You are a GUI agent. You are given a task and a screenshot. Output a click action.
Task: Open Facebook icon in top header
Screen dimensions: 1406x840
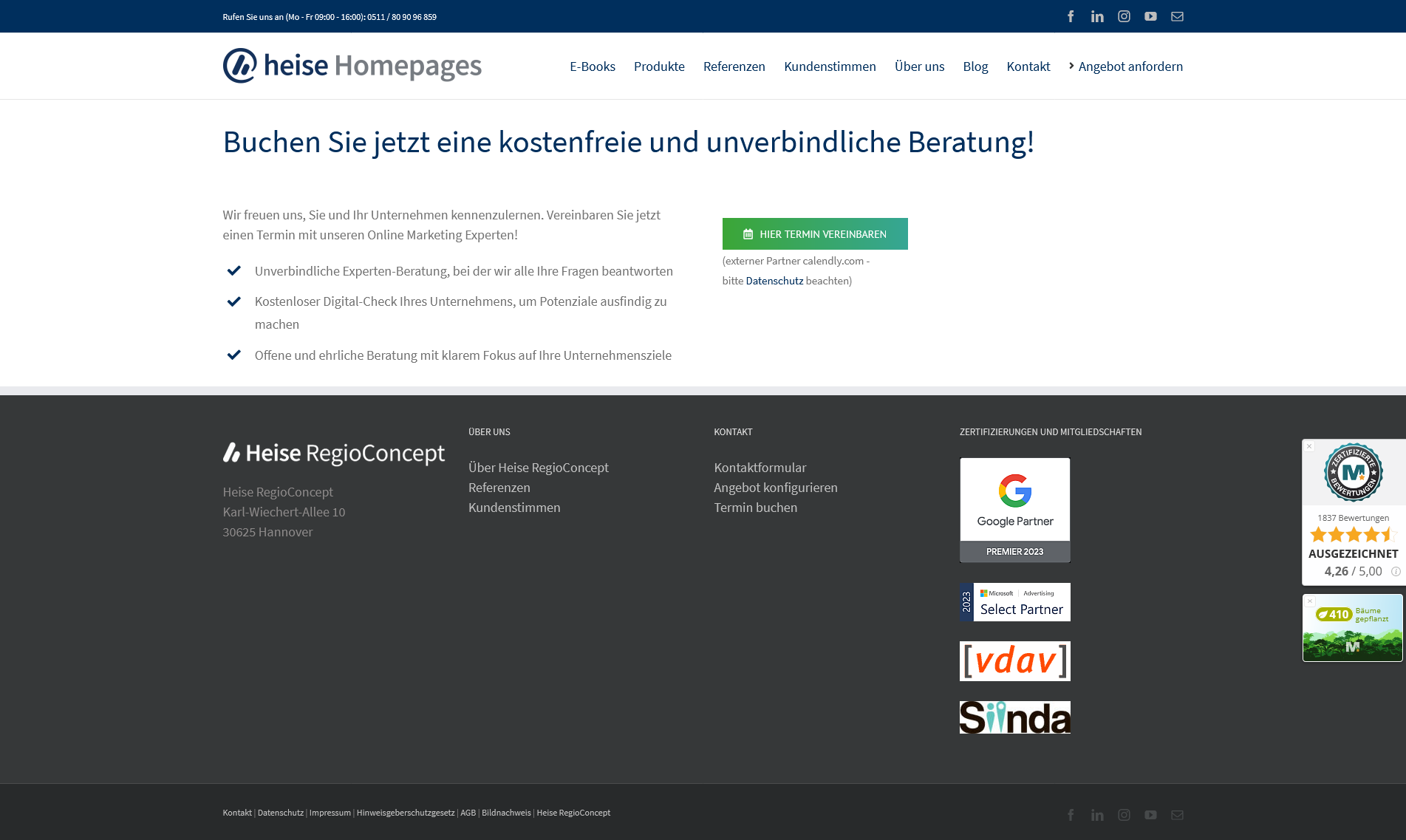[1071, 16]
